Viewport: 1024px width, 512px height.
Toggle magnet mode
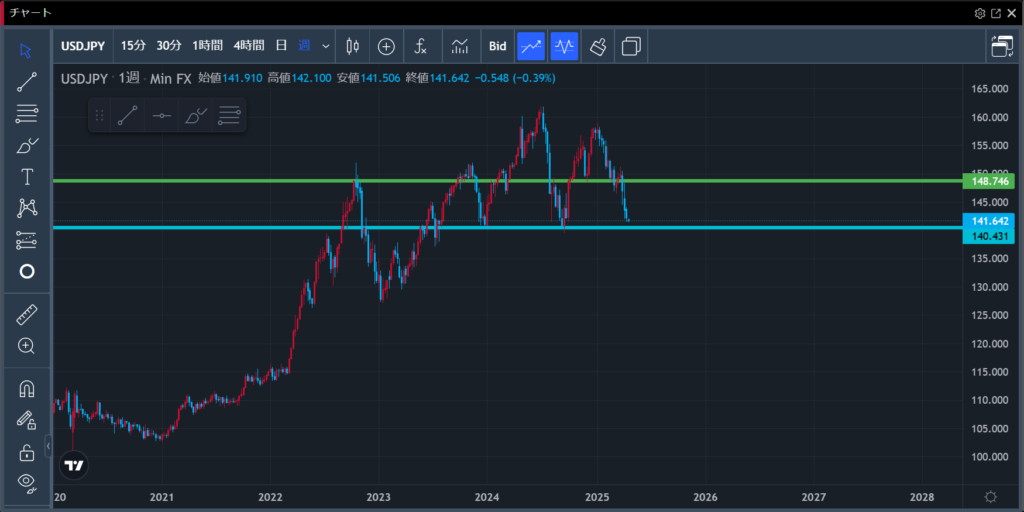pyautogui.click(x=27, y=389)
